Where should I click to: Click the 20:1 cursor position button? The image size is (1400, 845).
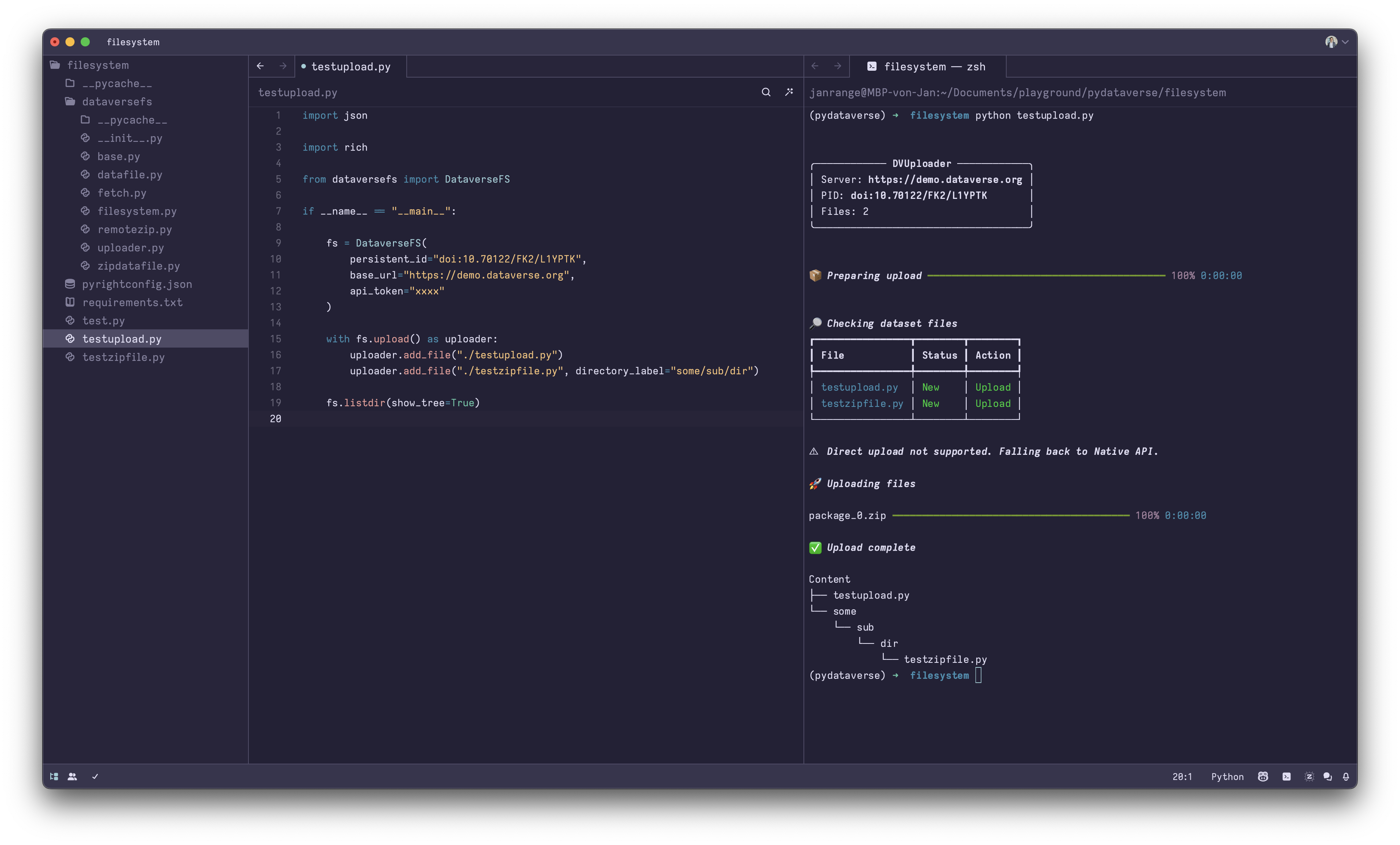click(x=1182, y=776)
